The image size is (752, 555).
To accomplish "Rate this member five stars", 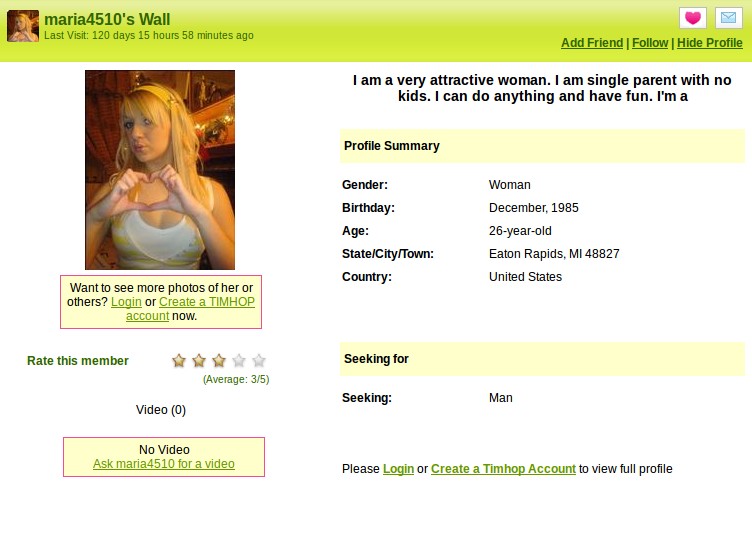I will 259,360.
